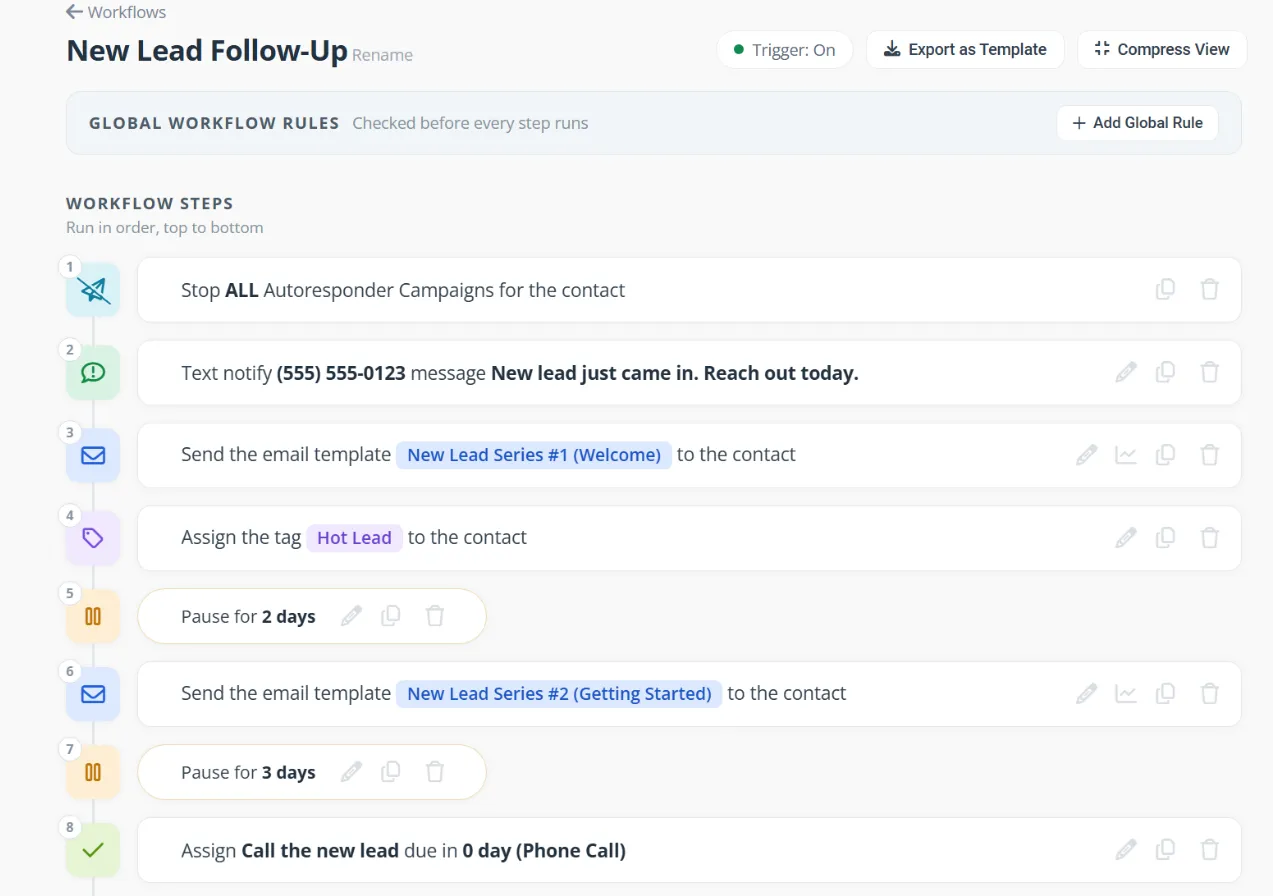Click the (555) 555-0123 phone number
This screenshot has height=896, width=1273.
point(341,373)
